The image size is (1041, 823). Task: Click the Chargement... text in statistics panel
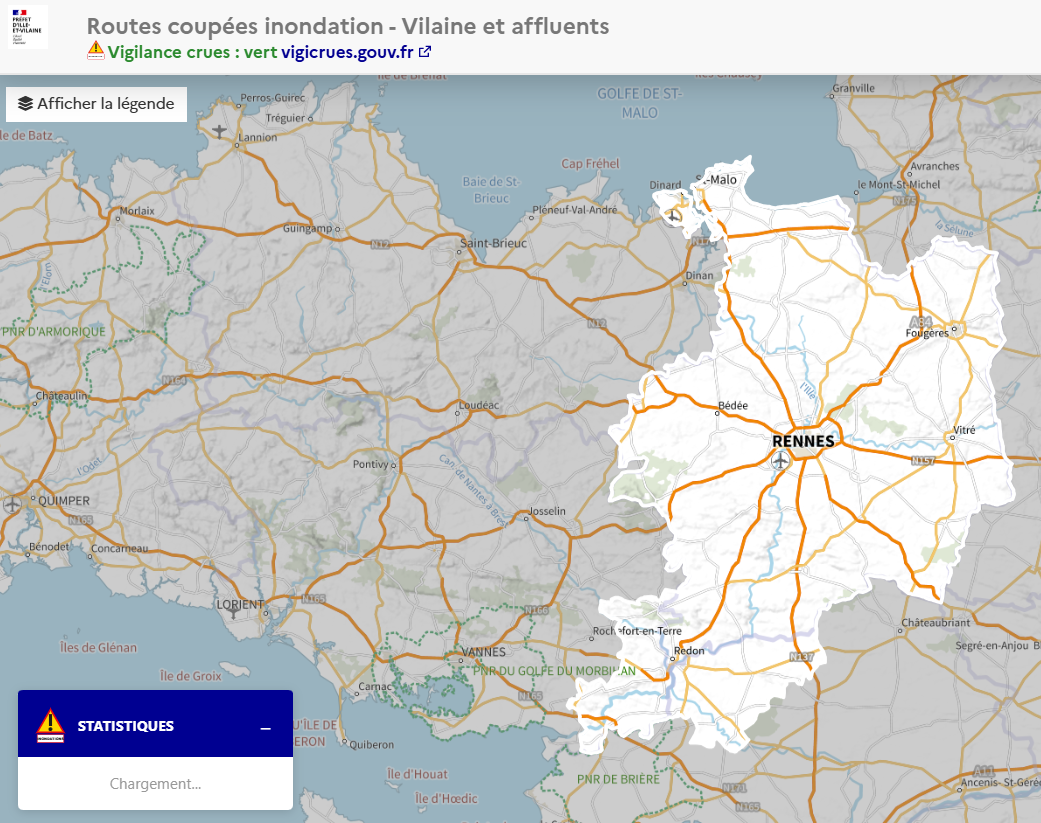pyautogui.click(x=155, y=784)
